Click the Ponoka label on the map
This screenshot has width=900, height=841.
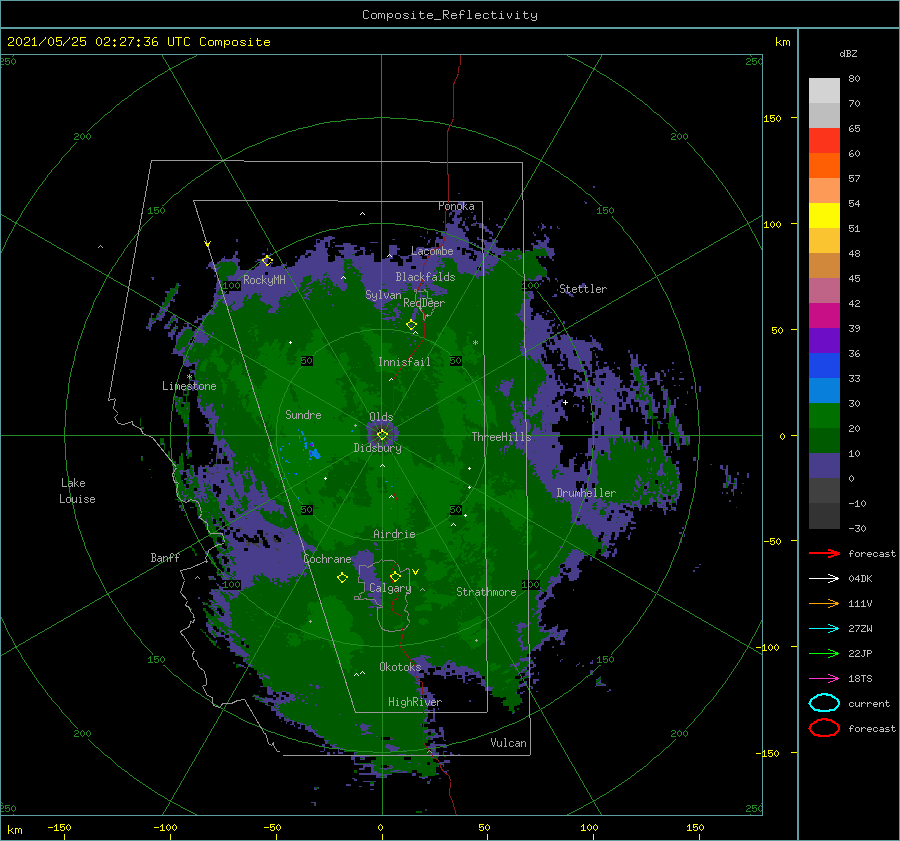pos(456,206)
